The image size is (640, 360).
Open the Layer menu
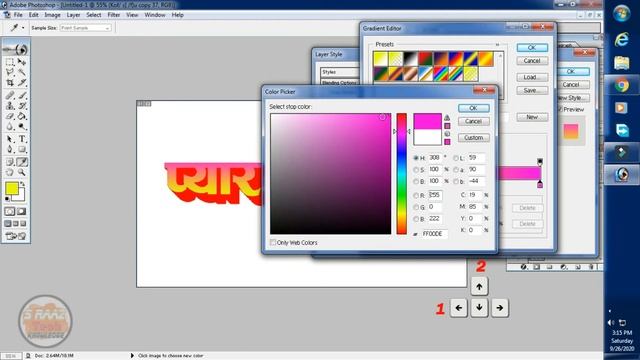[73, 15]
